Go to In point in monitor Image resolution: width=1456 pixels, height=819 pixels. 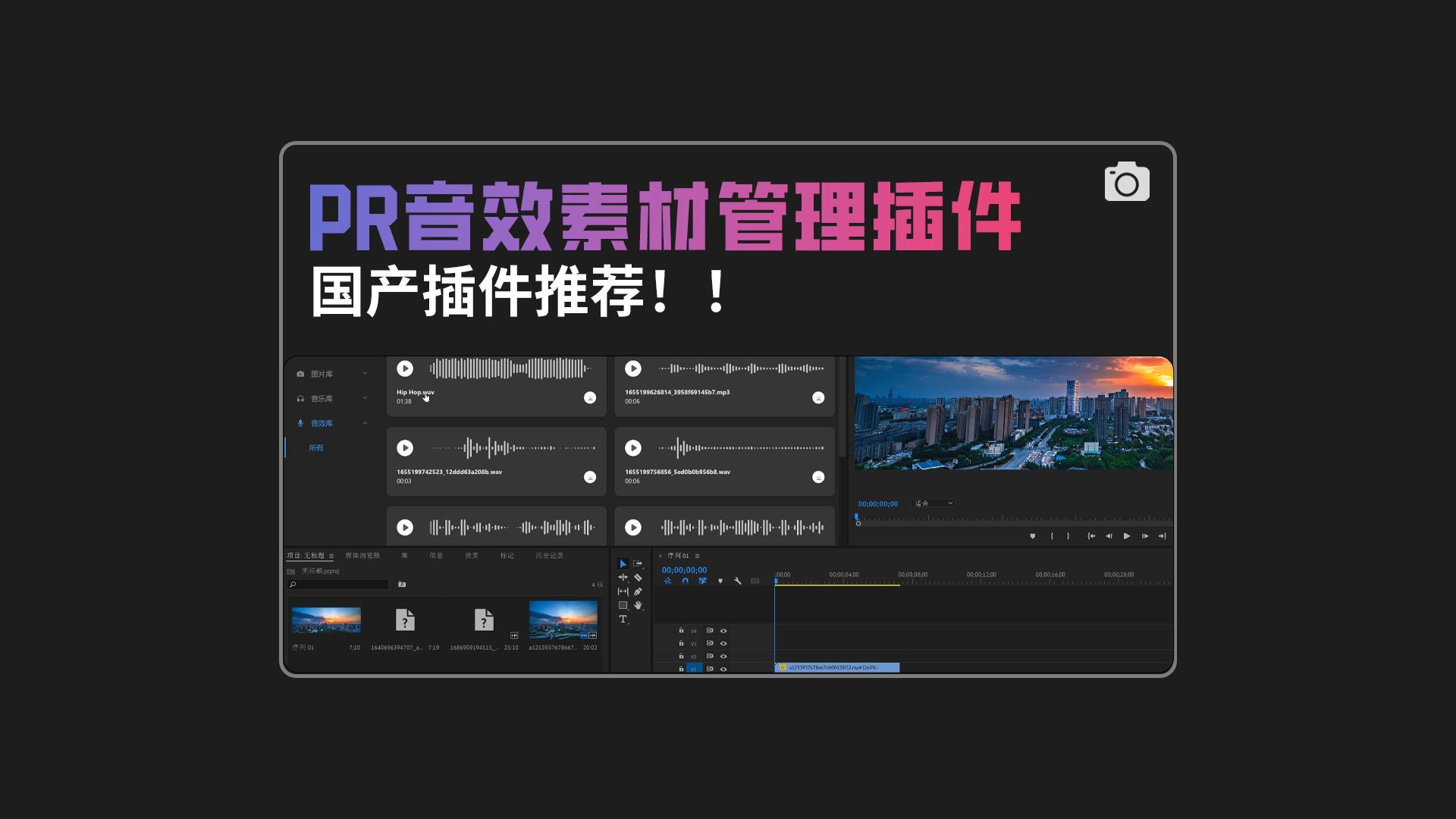point(1091,536)
